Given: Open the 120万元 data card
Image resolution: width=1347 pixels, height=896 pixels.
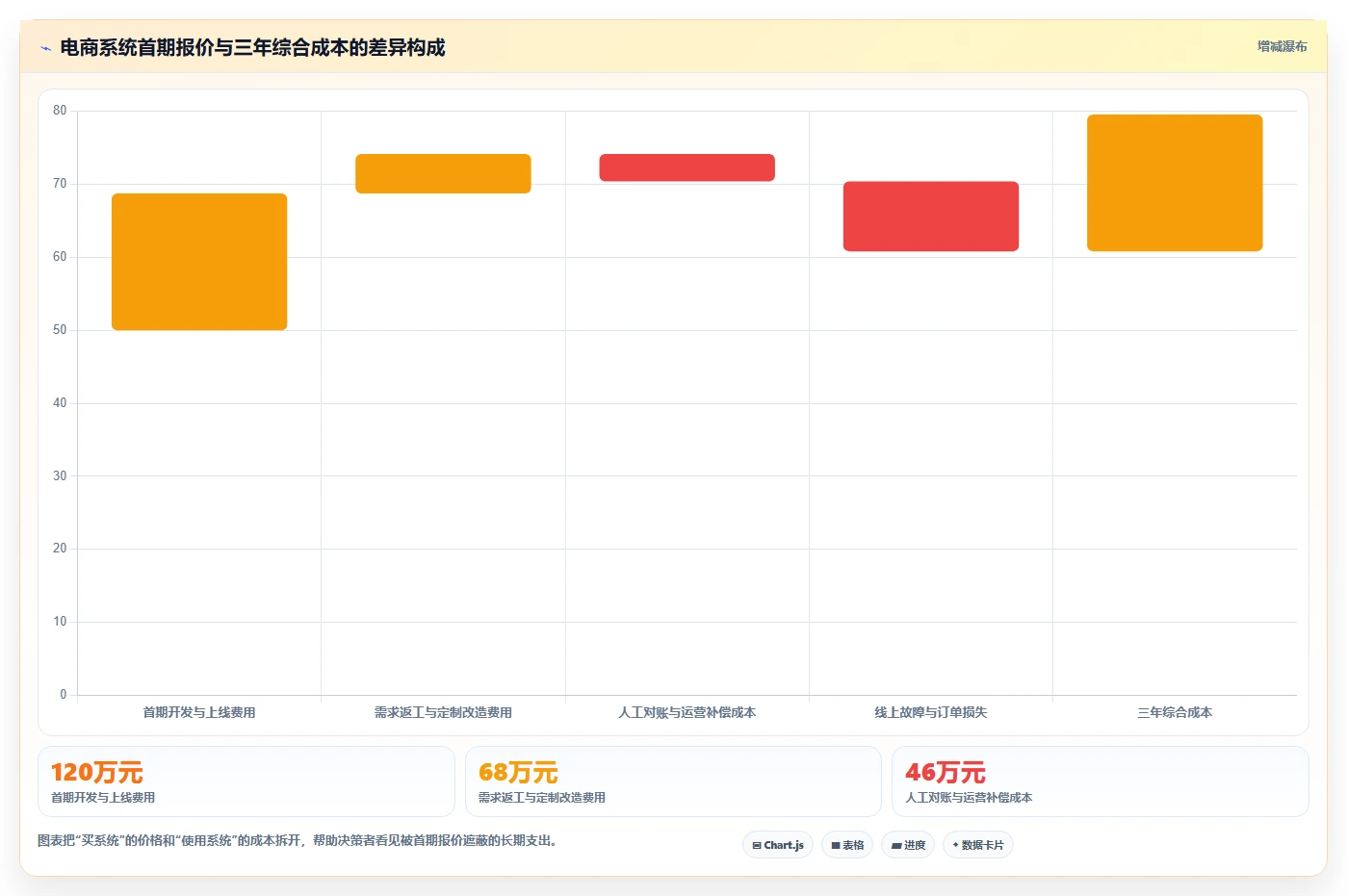Looking at the screenshot, I should [246, 781].
